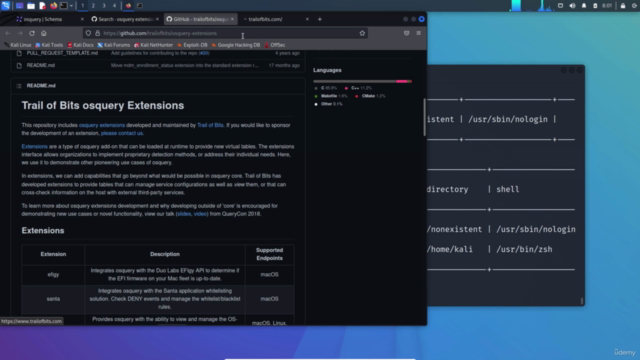Screen dimensions: 640x360
Task: Open the Kali Forums bookmark
Action: pos(113,45)
